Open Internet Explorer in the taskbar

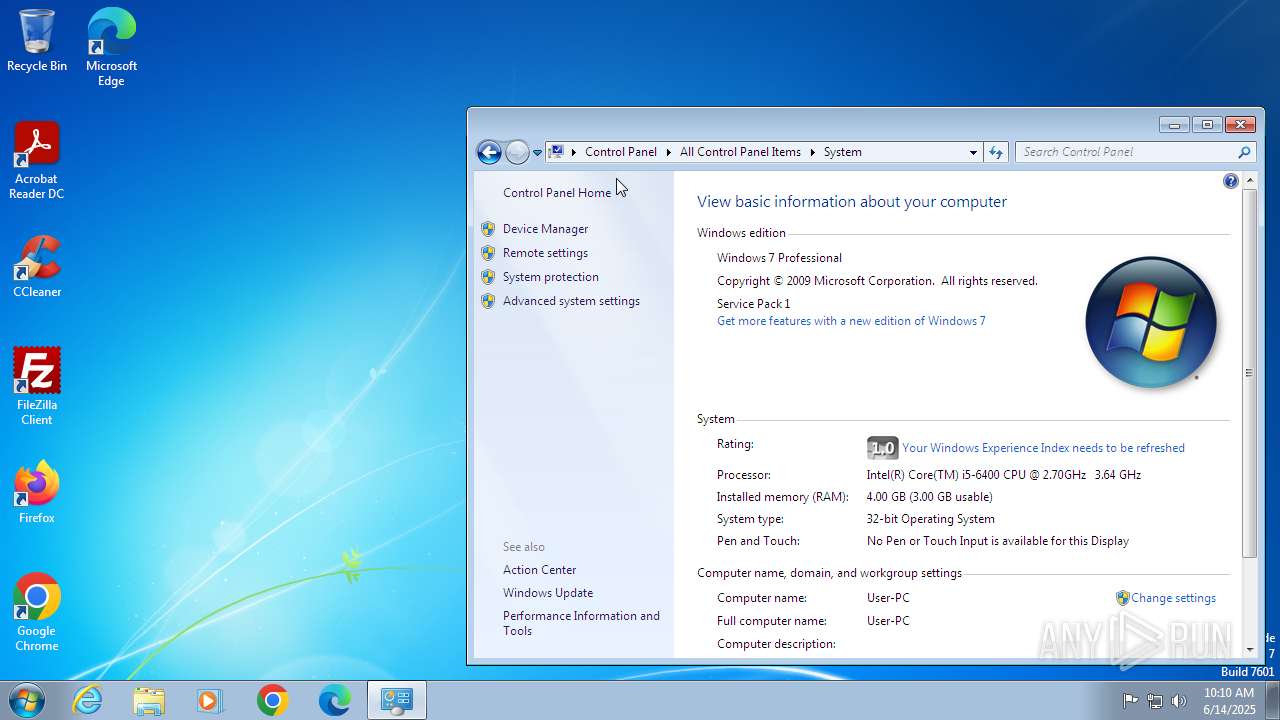[88, 700]
